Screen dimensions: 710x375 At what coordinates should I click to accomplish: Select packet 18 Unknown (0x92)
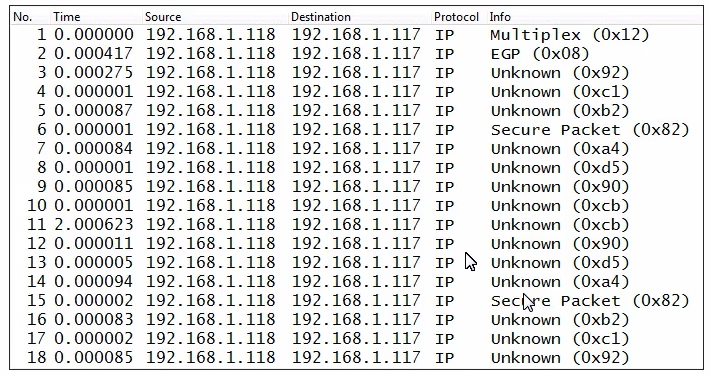(x=356, y=358)
